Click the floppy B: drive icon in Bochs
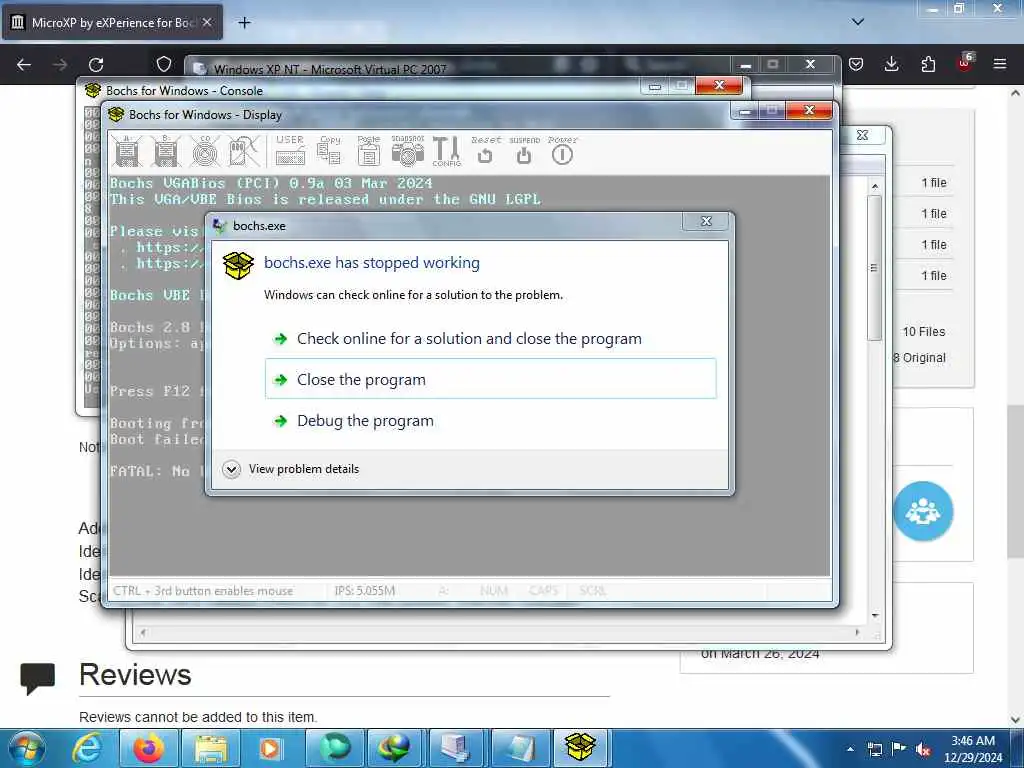Image resolution: width=1024 pixels, height=768 pixels. pos(166,151)
